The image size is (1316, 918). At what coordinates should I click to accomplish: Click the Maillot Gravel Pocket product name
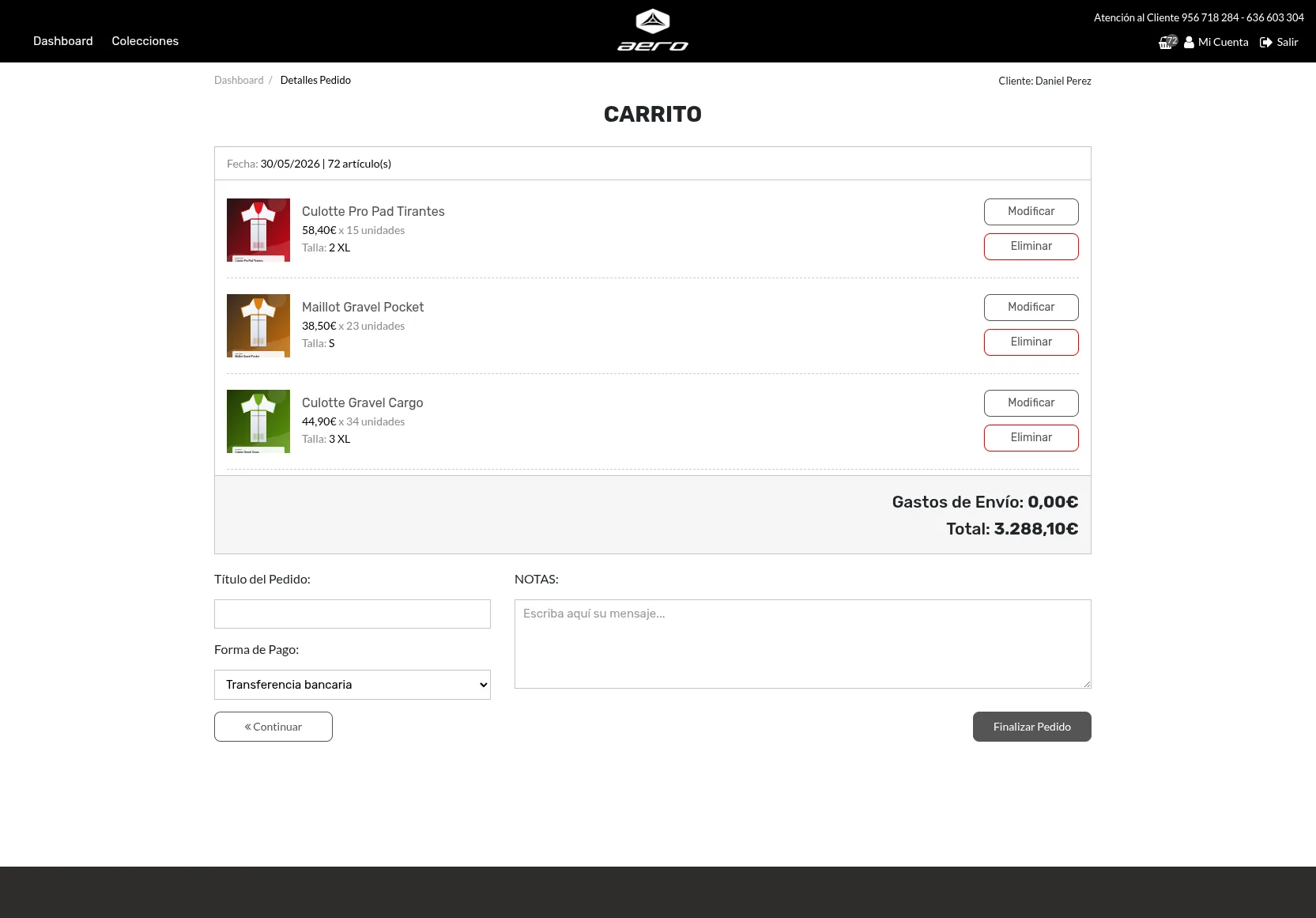(x=363, y=308)
